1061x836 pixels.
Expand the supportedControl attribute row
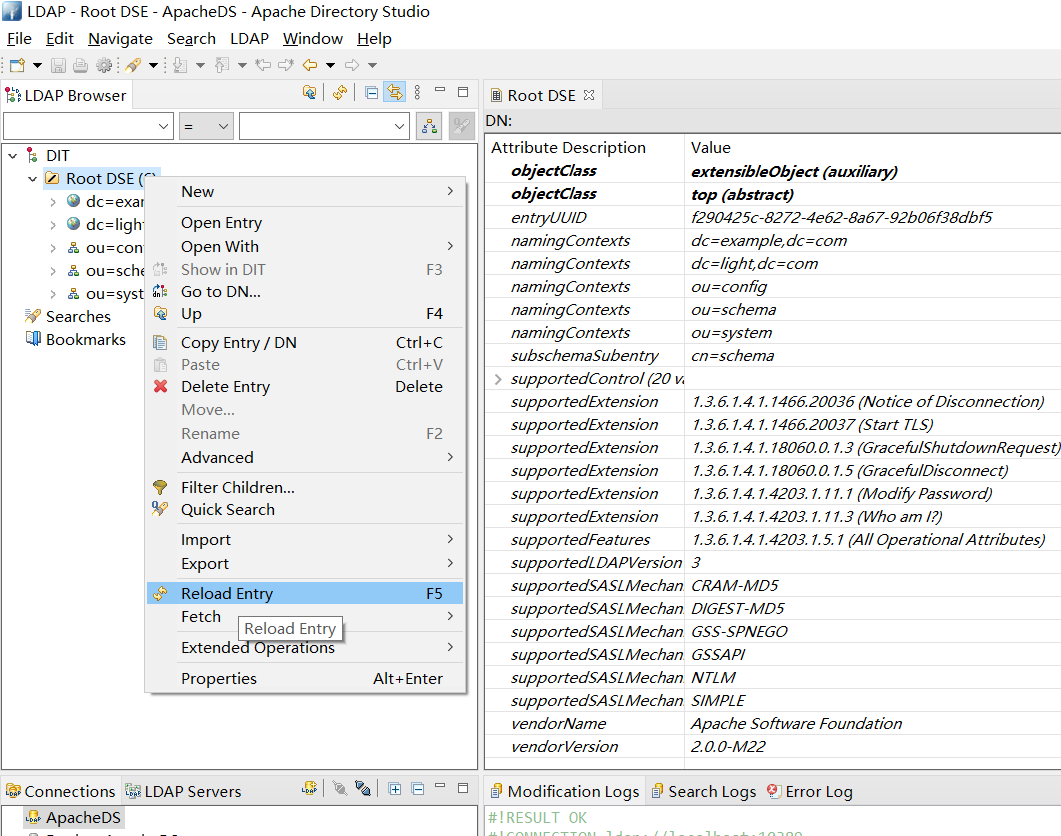[498, 379]
